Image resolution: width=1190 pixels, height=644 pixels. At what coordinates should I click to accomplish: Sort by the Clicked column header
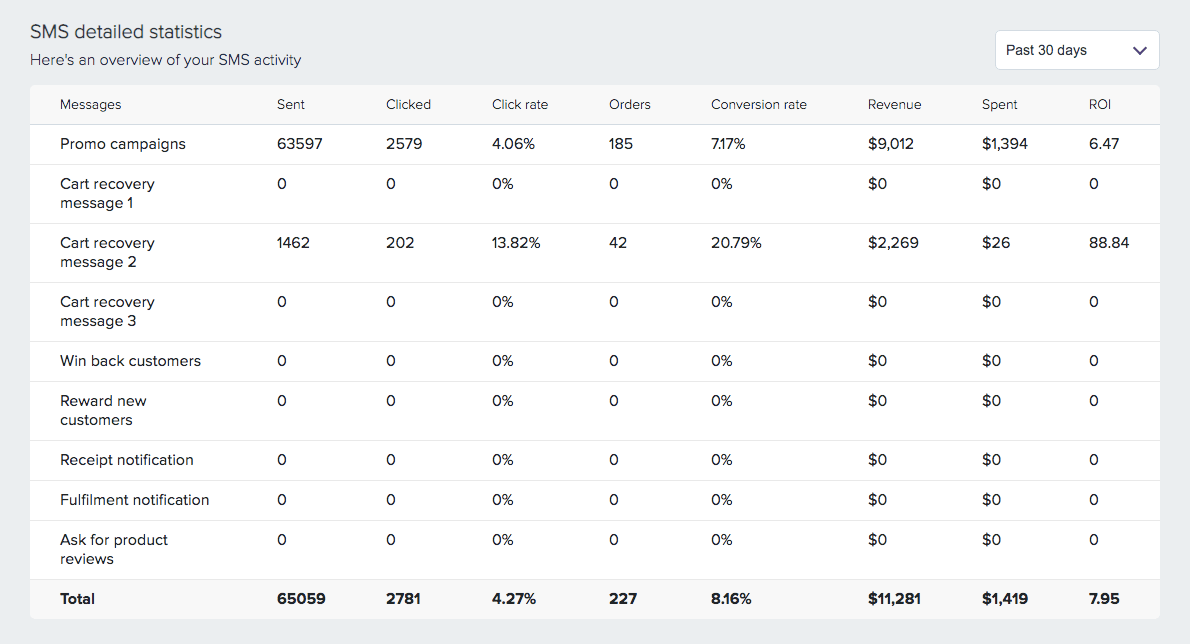407,104
